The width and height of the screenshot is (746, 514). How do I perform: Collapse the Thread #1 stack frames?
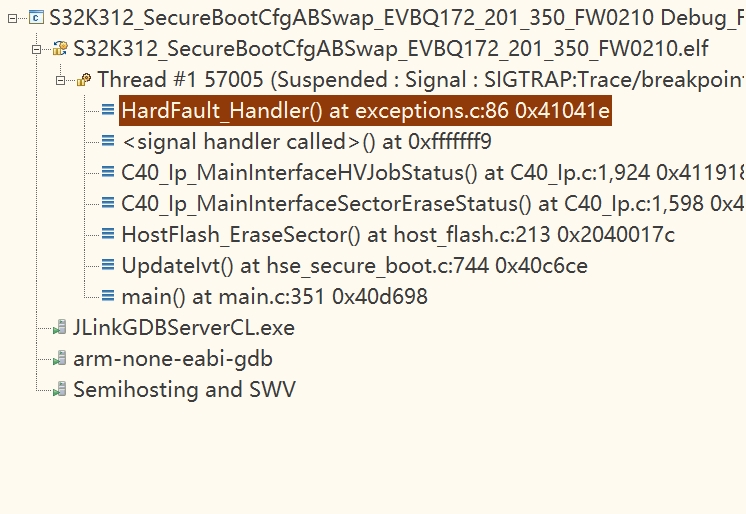(60, 79)
